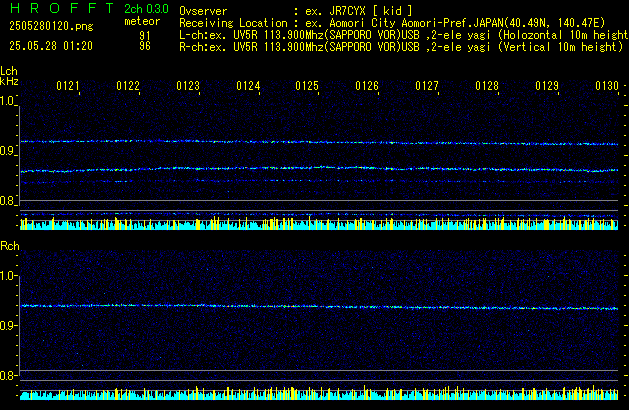The width and height of the screenshot is (629, 410).
Task: Click the meteor count value 96
Action: click(145, 46)
